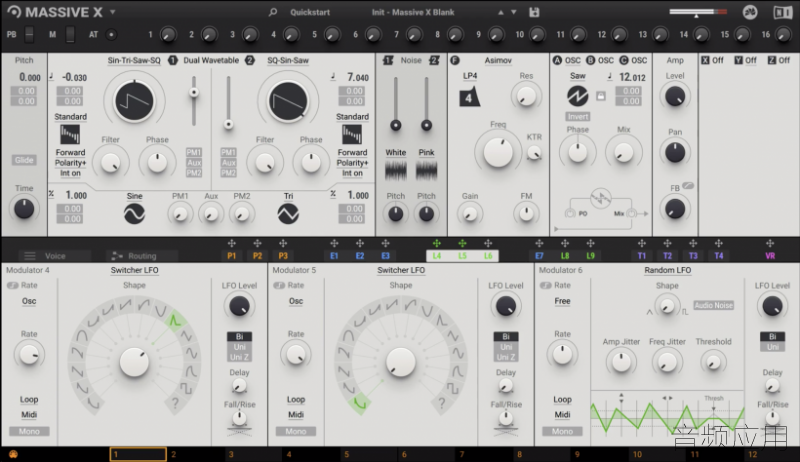Toggle Mono in Modulator 6
Image resolution: width=800 pixels, height=462 pixels.
[562, 431]
